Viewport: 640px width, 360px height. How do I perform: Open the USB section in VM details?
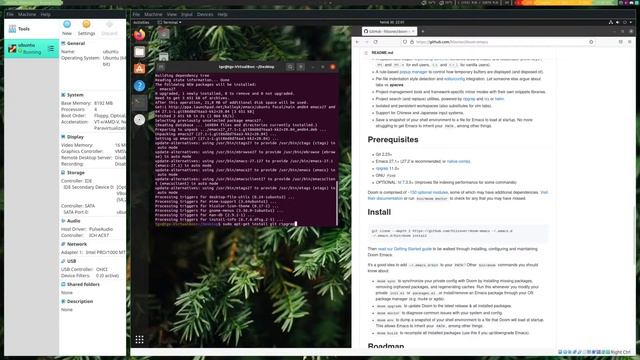(71, 261)
